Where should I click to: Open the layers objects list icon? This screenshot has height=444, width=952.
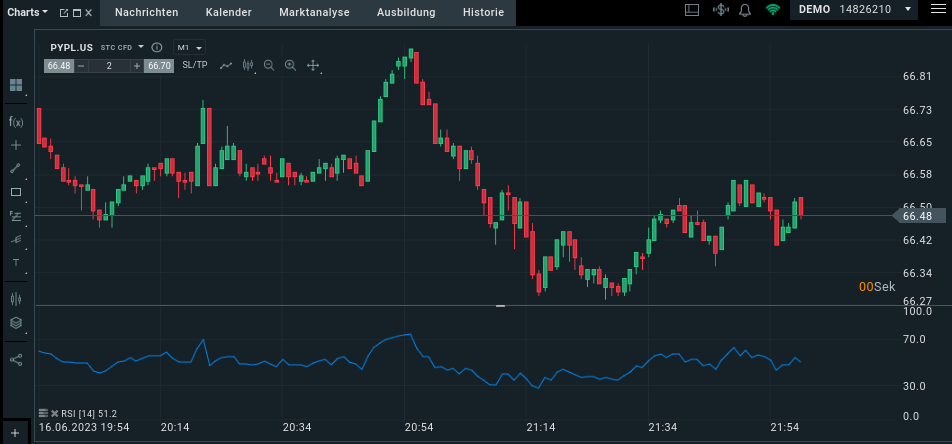click(x=16, y=323)
